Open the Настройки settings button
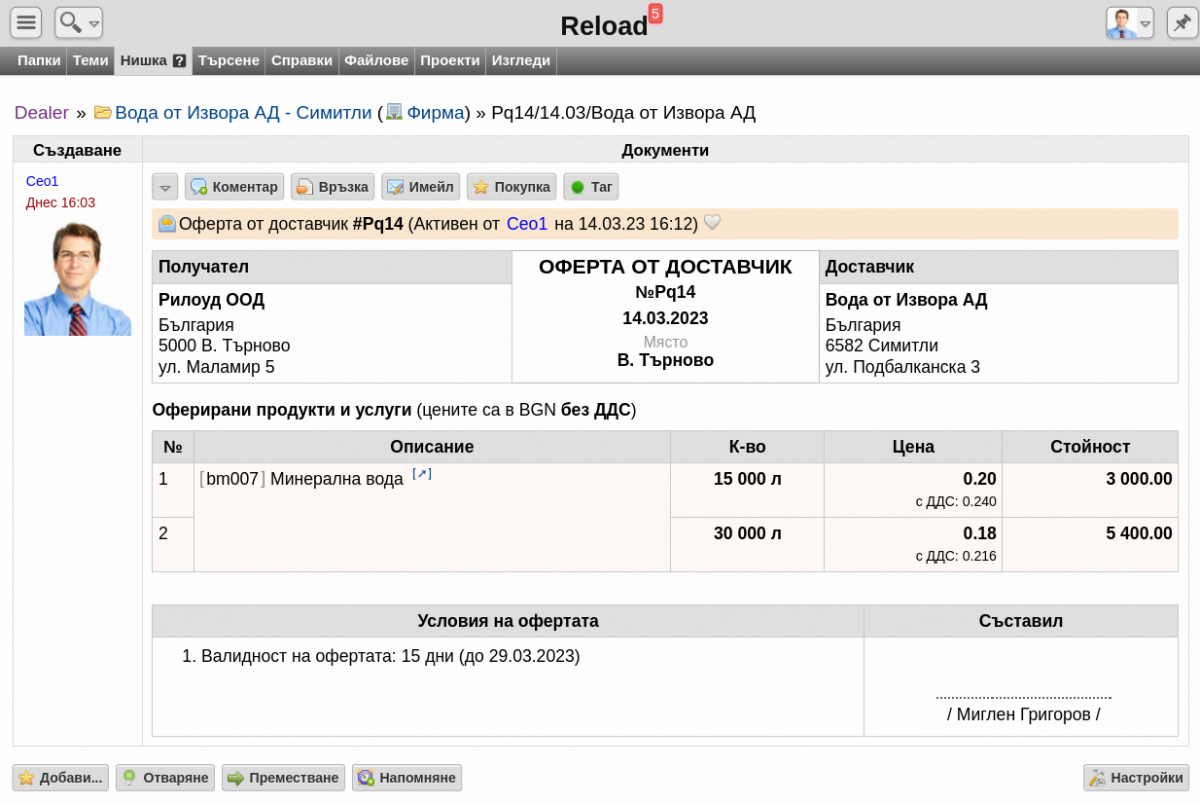Screen dimensions: 1200x804 (1136, 778)
